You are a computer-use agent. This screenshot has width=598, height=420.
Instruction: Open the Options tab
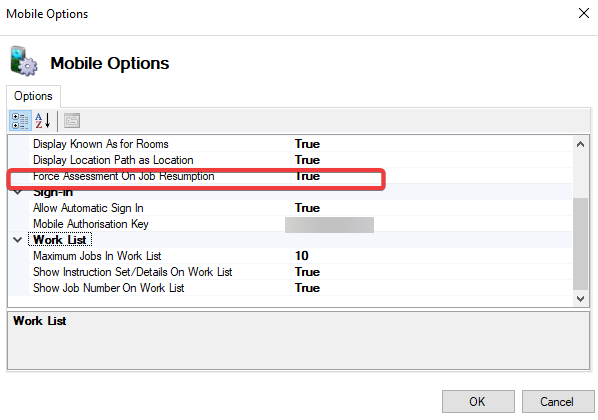[x=33, y=96]
